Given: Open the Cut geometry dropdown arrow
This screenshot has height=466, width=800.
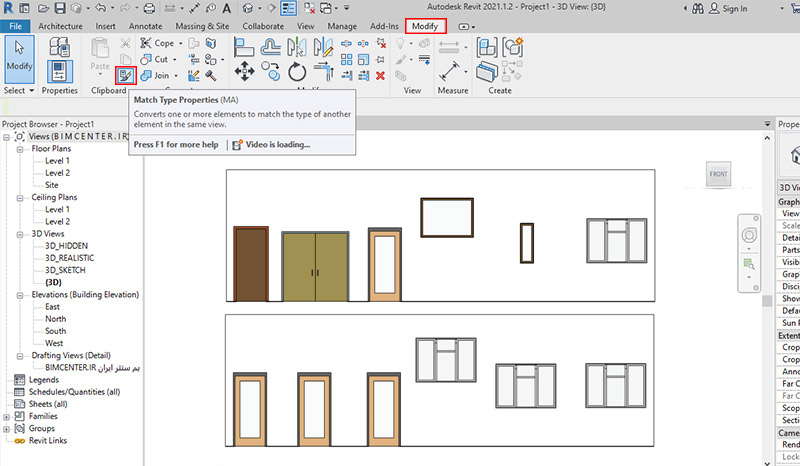Looking at the screenshot, I should 174,60.
